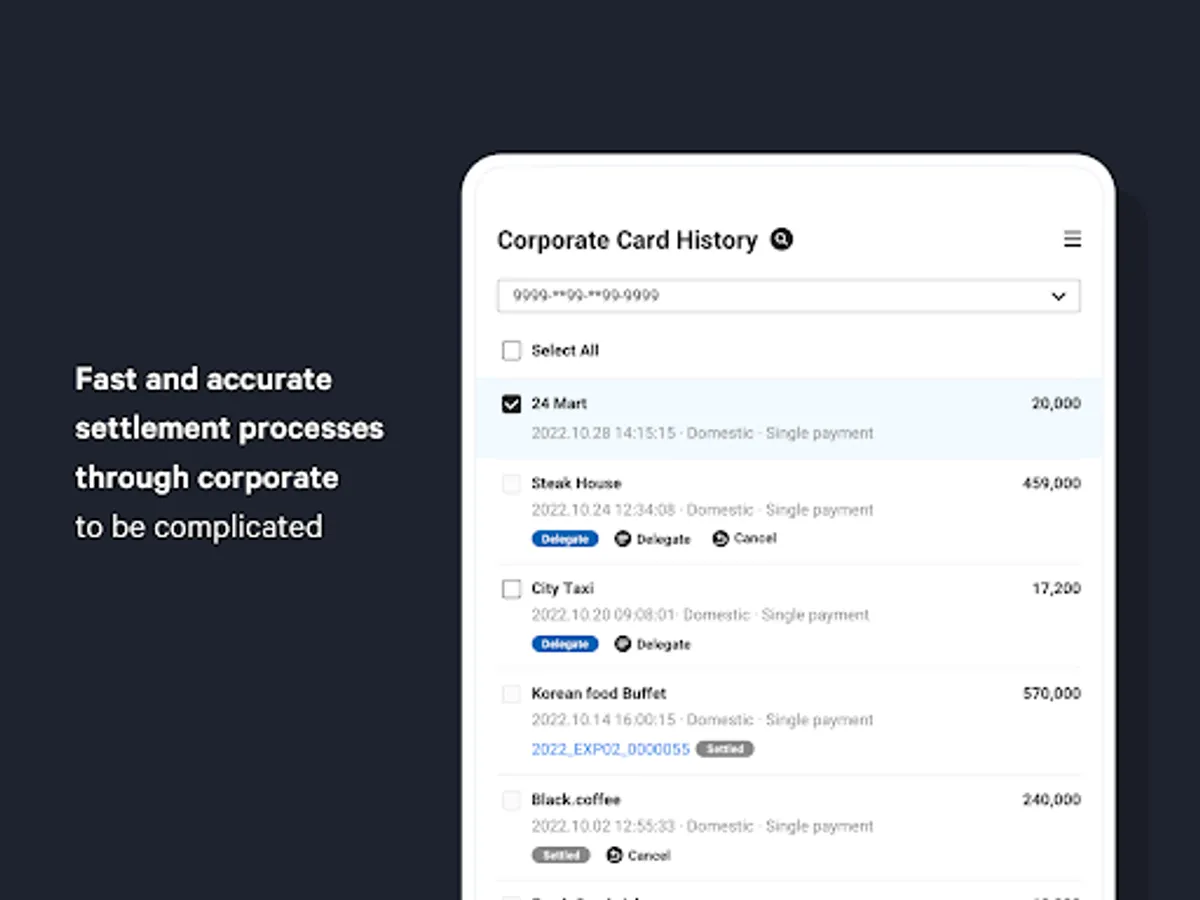Open the 2022_EXP02_0000055 expense link
Viewport: 1200px width, 900px height.
(x=610, y=749)
